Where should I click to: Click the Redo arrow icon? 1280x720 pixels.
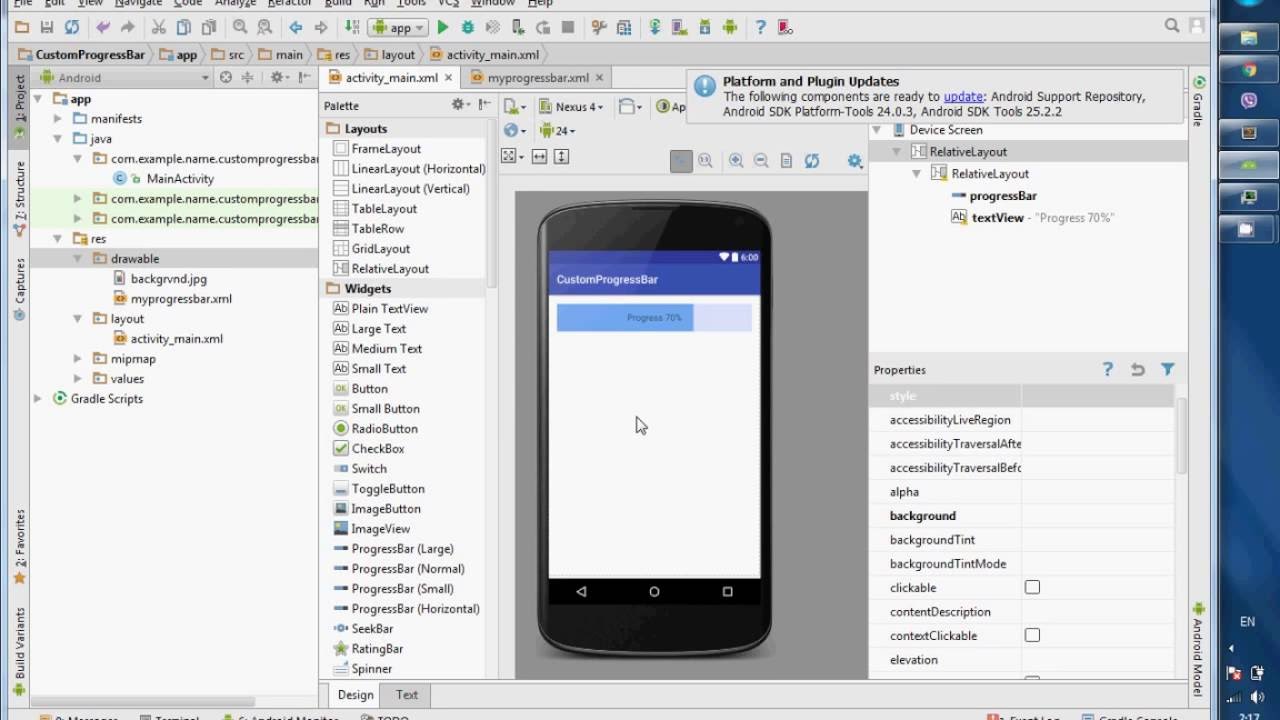[x=127, y=28]
